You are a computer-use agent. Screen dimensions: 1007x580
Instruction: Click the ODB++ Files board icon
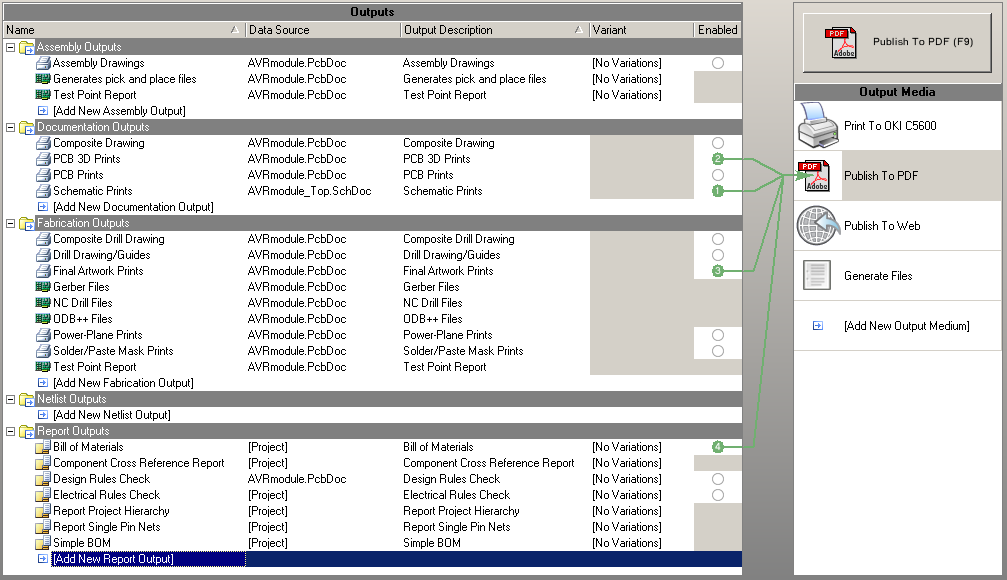[43, 319]
